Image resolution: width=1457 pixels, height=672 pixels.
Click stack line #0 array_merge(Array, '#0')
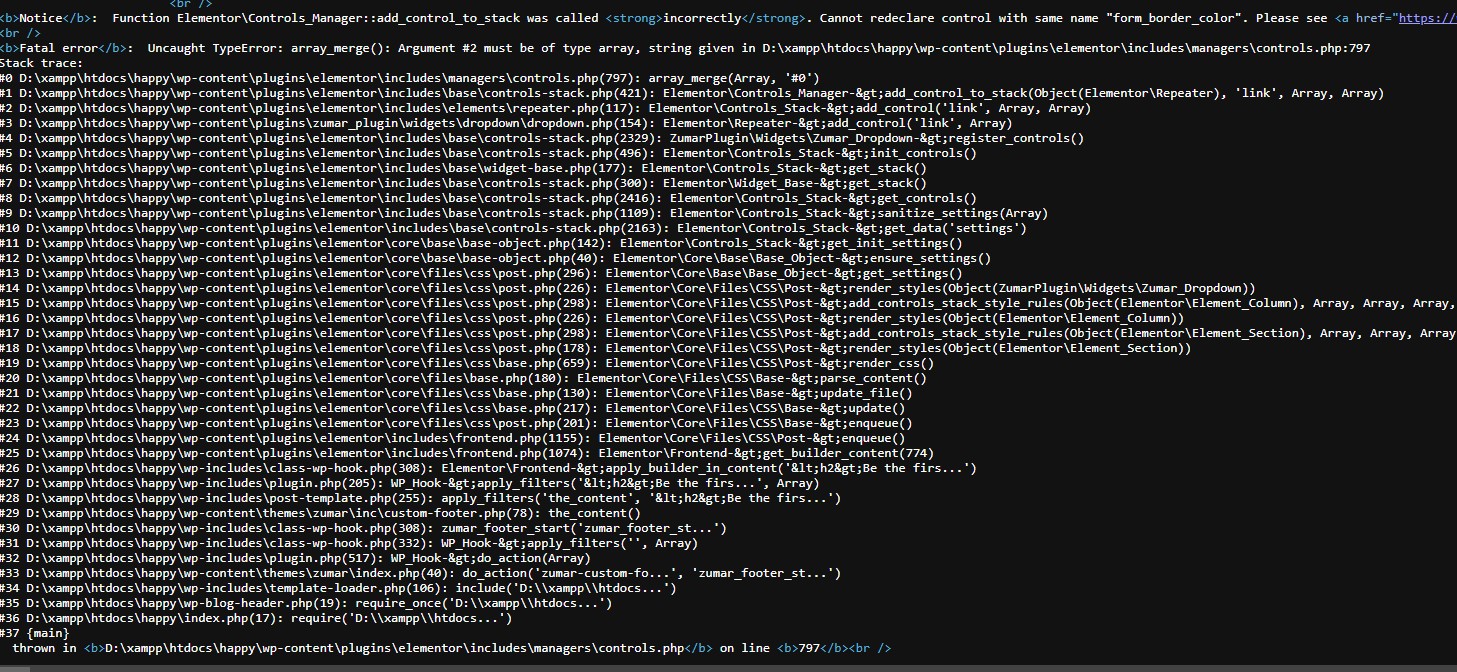410,78
